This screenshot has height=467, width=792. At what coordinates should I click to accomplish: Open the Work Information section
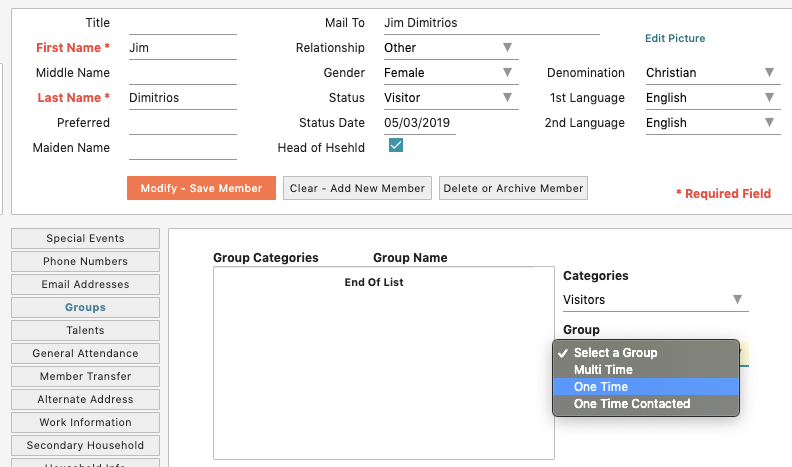pyautogui.click(x=85, y=422)
